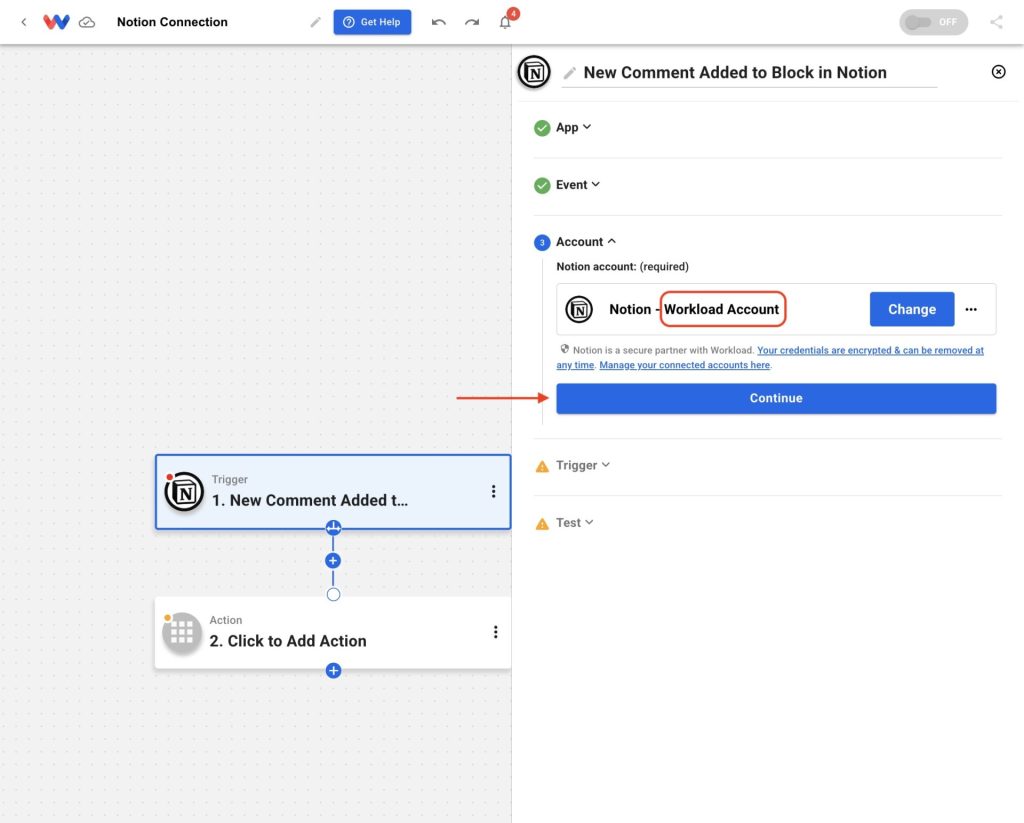
Task: Open trigger node three-dot menu
Action: click(494, 492)
